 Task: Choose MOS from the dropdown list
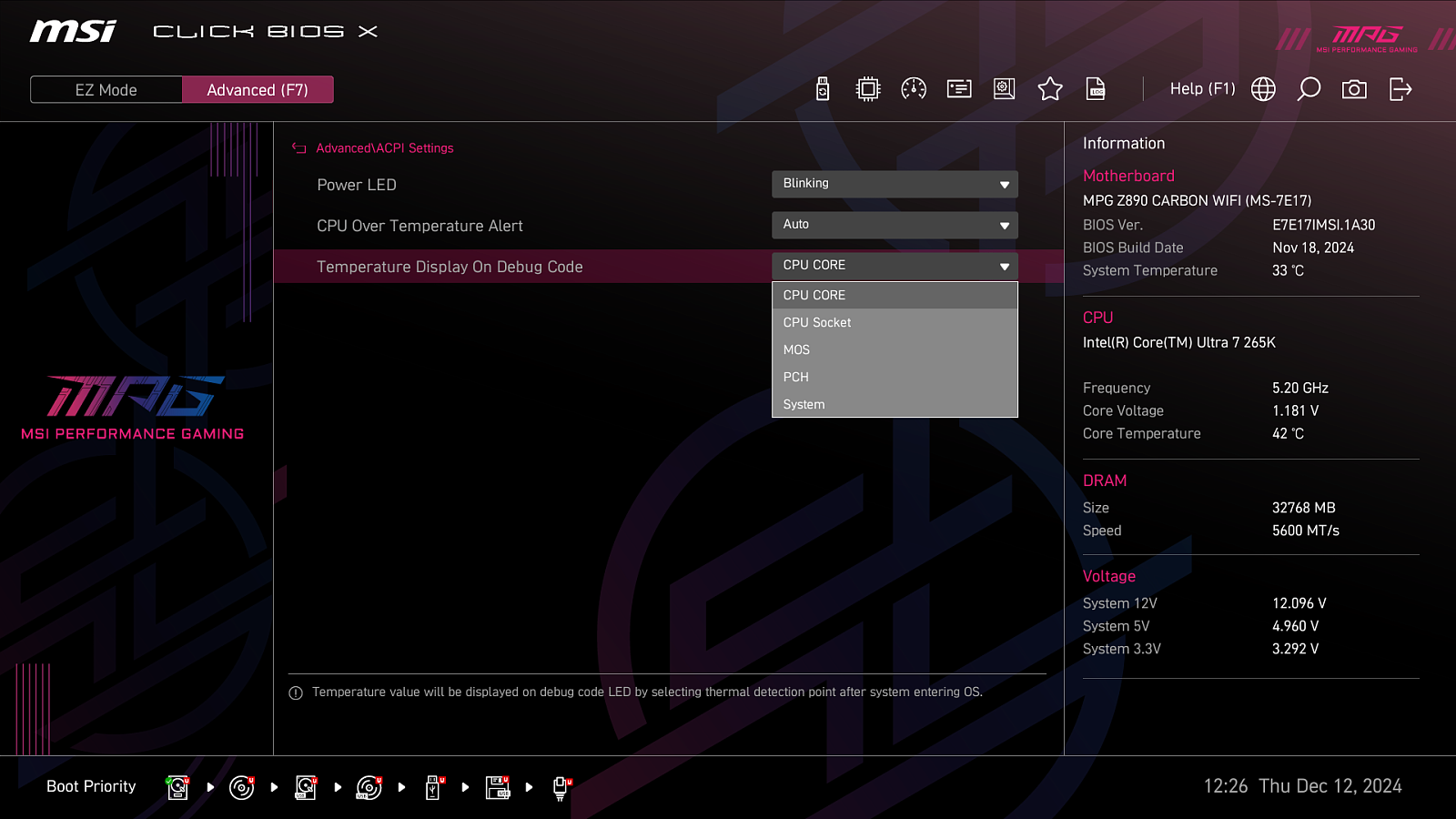point(895,349)
